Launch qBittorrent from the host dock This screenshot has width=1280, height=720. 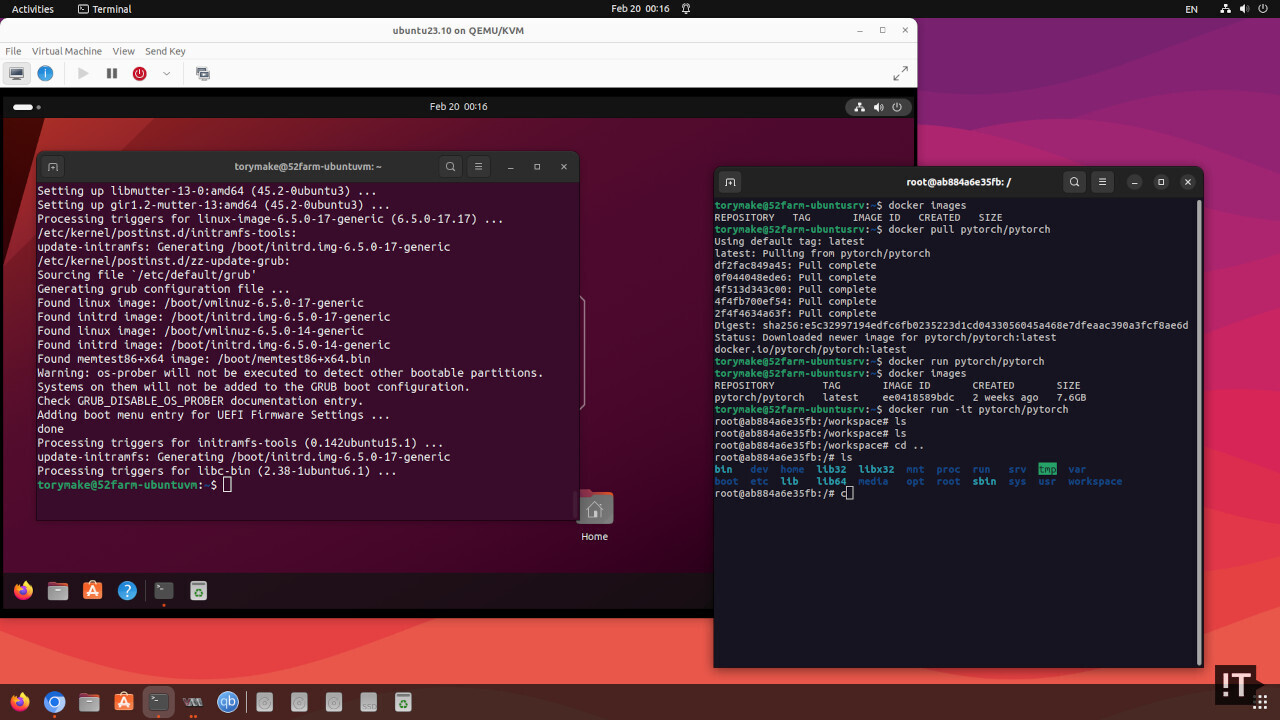click(228, 702)
